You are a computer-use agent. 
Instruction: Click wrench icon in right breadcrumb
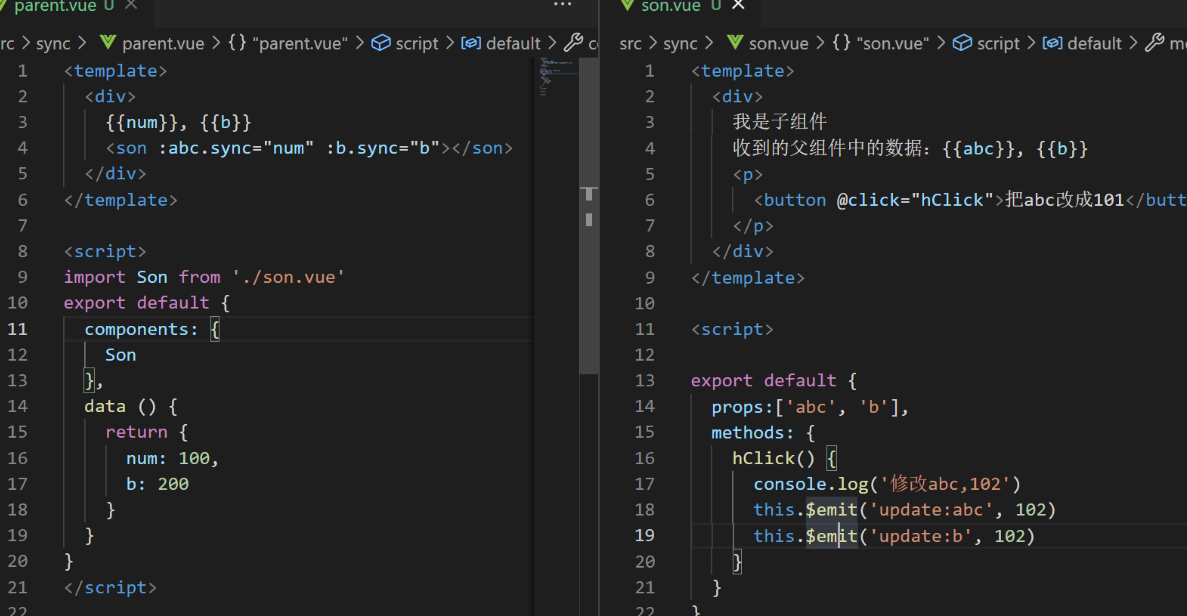(x=1154, y=42)
